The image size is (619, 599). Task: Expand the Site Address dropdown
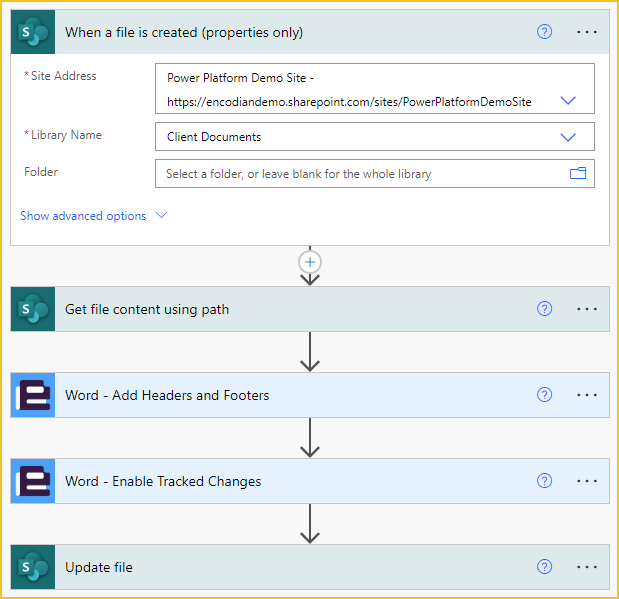[568, 101]
